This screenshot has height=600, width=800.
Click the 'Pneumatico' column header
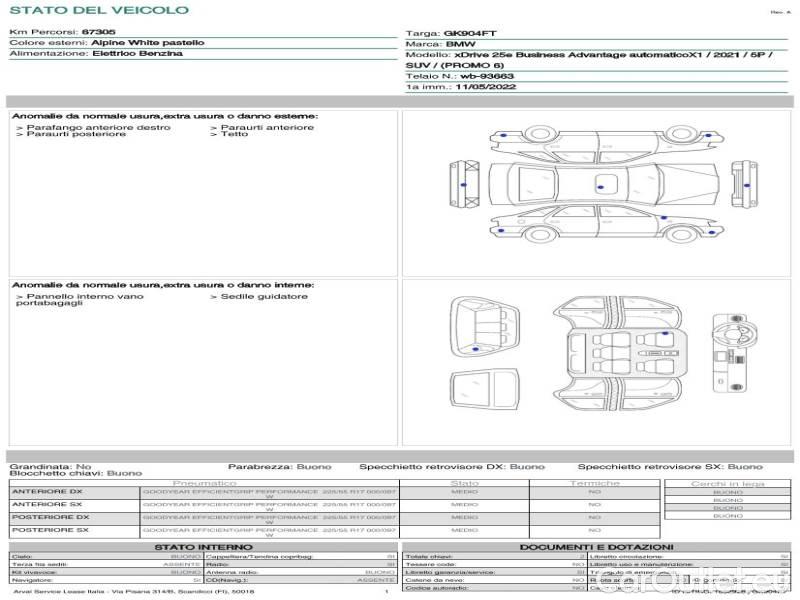click(205, 483)
